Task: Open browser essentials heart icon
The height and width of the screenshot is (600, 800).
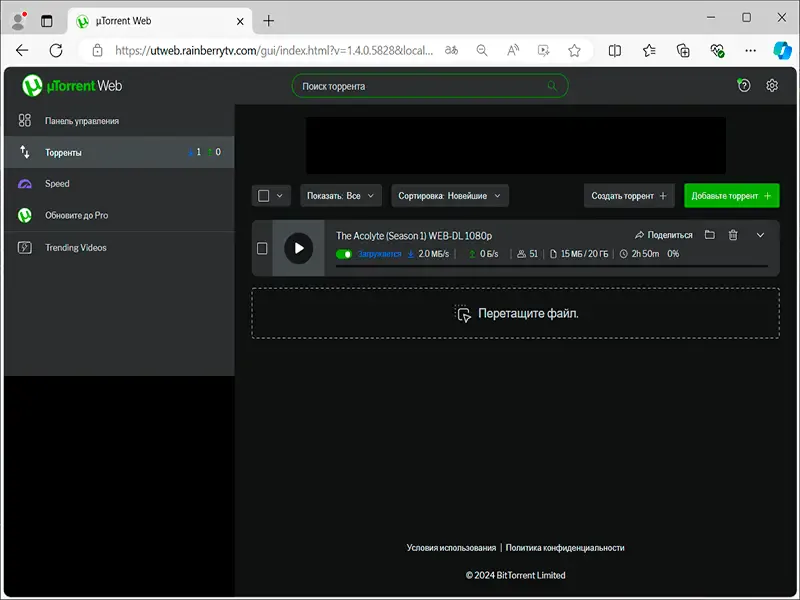Action: [717, 51]
